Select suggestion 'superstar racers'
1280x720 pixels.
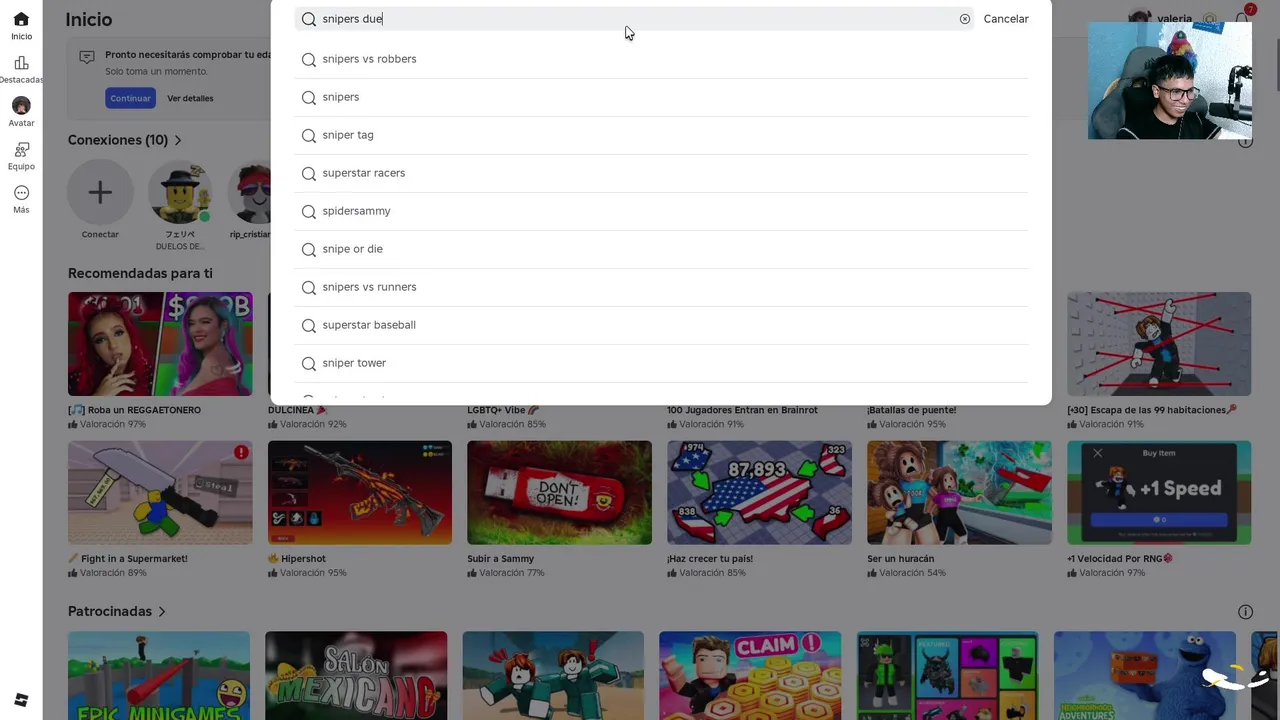pyautogui.click(x=661, y=173)
